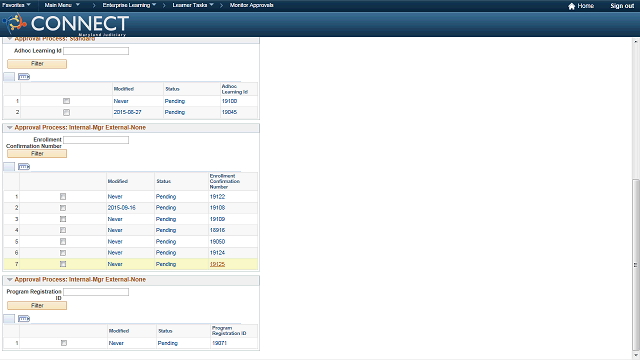Check the box for Program Registration 19071
Viewport: 640px width, 360px height.
click(x=64, y=343)
